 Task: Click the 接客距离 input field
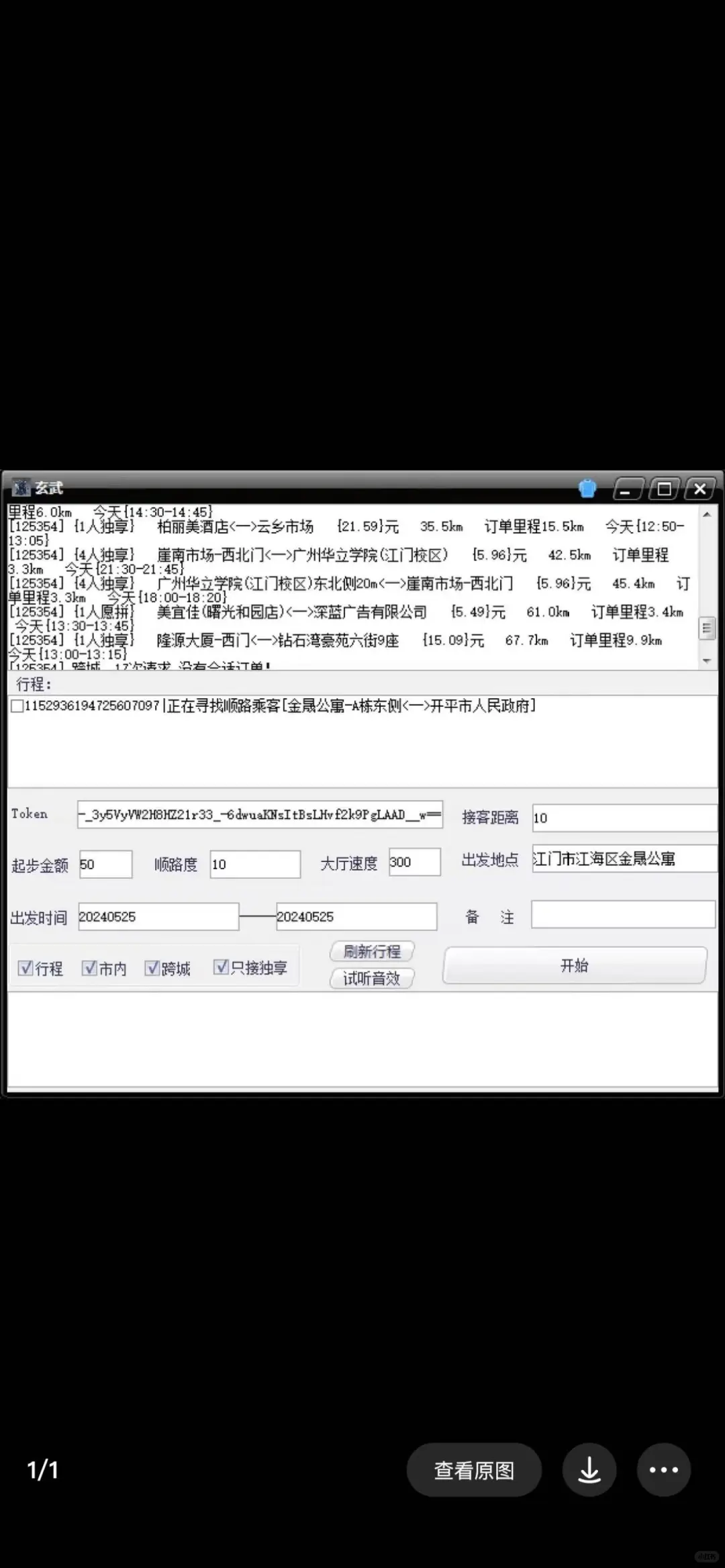[624, 818]
